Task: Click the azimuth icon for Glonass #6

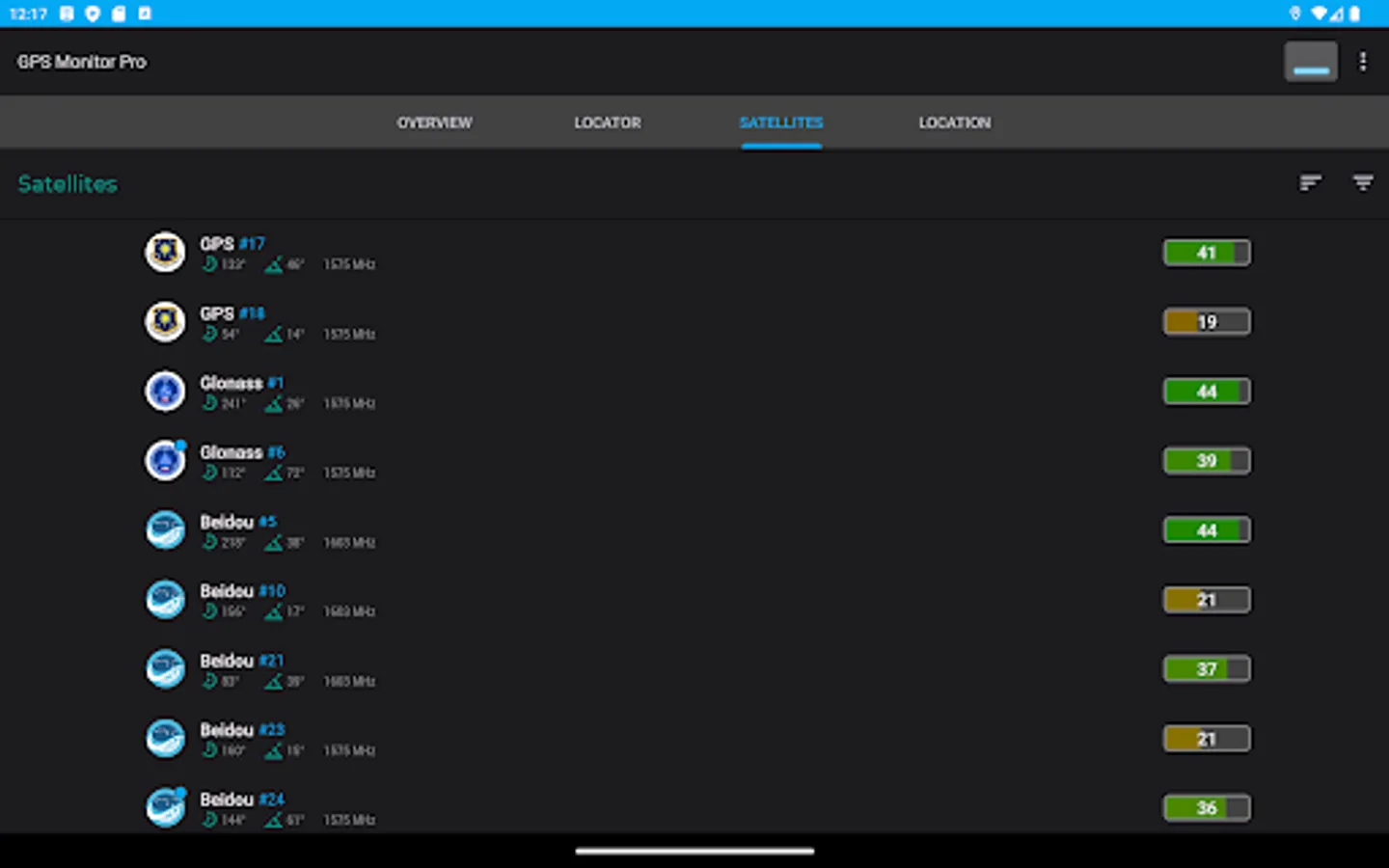Action: 209,473
